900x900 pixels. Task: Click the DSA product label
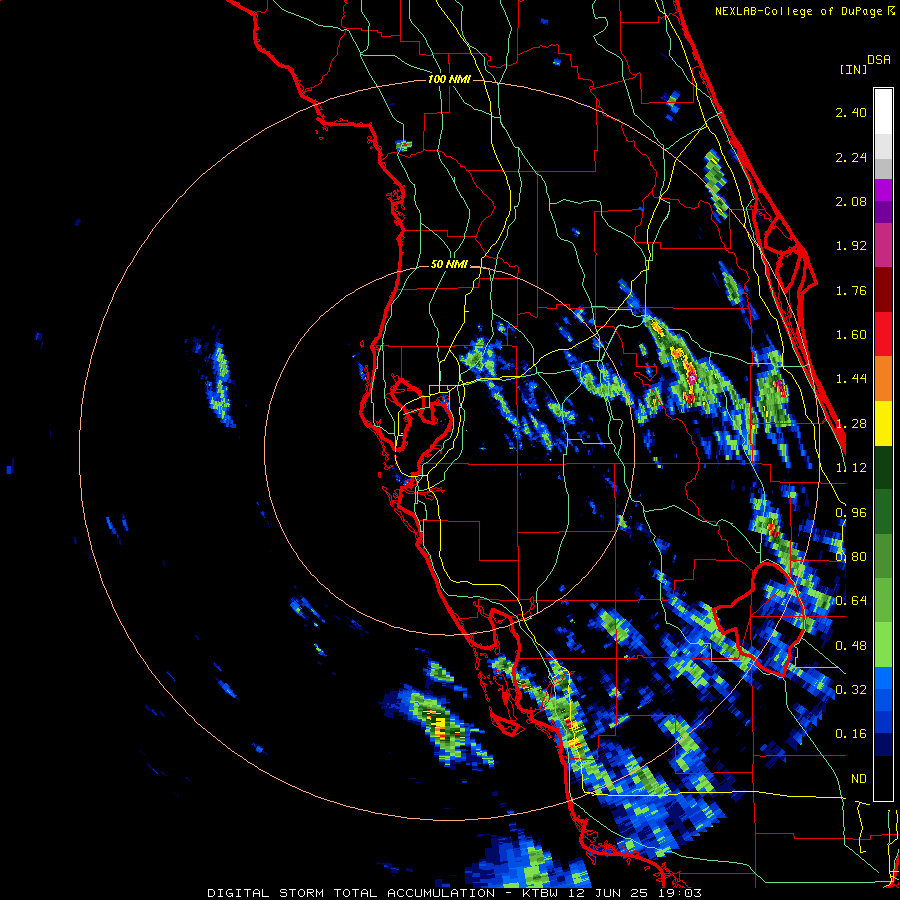tap(879, 60)
